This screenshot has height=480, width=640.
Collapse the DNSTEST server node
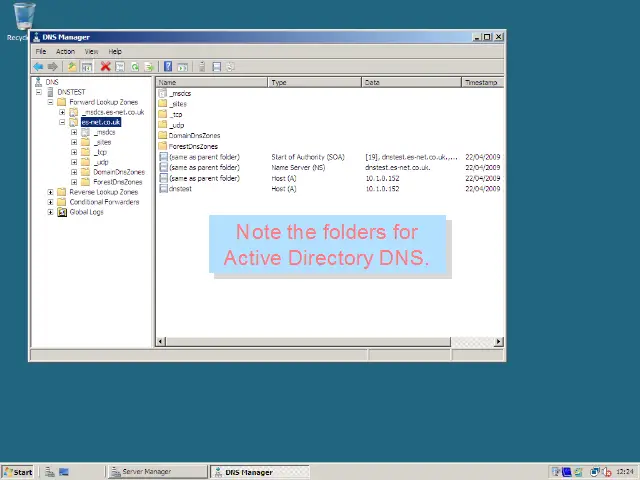pos(39,92)
